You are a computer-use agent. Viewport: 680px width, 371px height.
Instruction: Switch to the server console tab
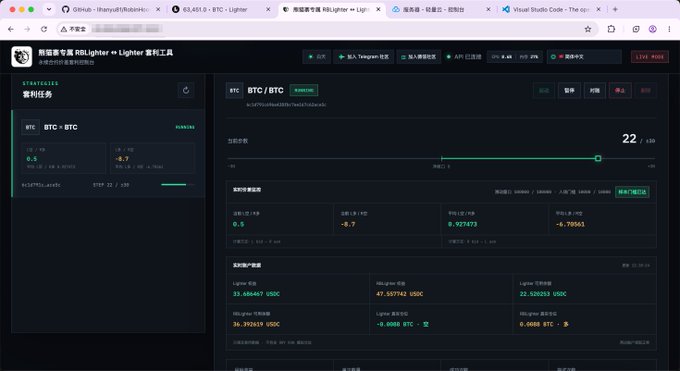pyautogui.click(x=441, y=9)
